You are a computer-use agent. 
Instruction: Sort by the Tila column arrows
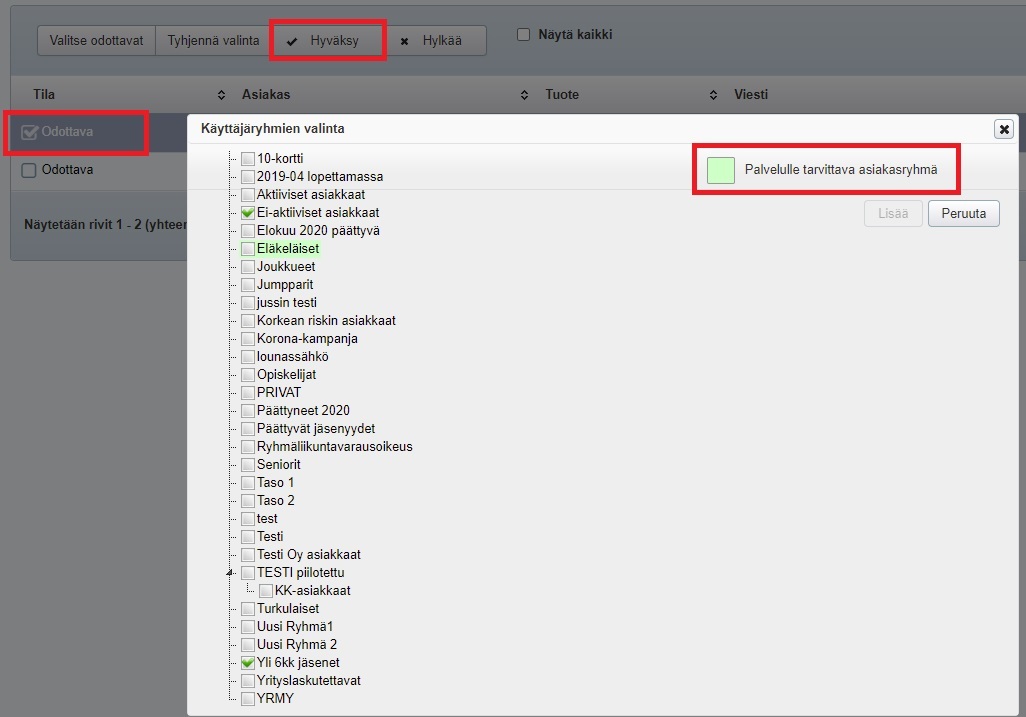click(221, 95)
